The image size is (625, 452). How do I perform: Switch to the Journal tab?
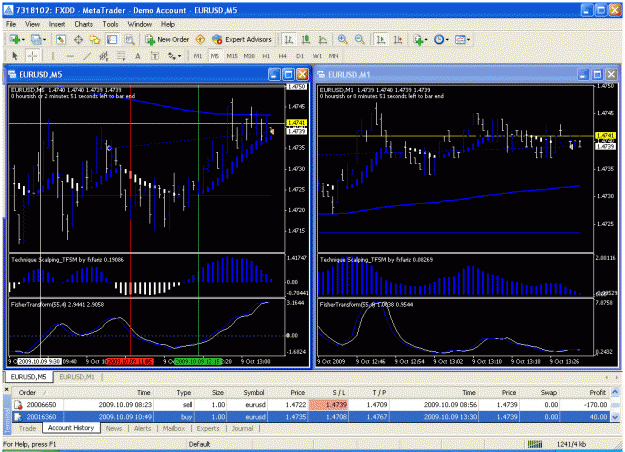[242, 428]
